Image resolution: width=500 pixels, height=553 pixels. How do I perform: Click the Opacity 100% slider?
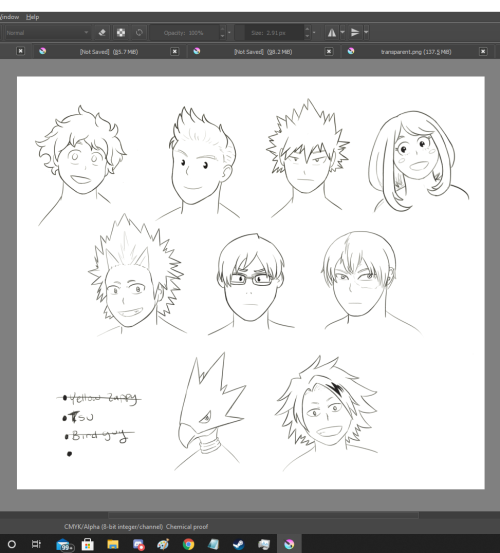(185, 33)
